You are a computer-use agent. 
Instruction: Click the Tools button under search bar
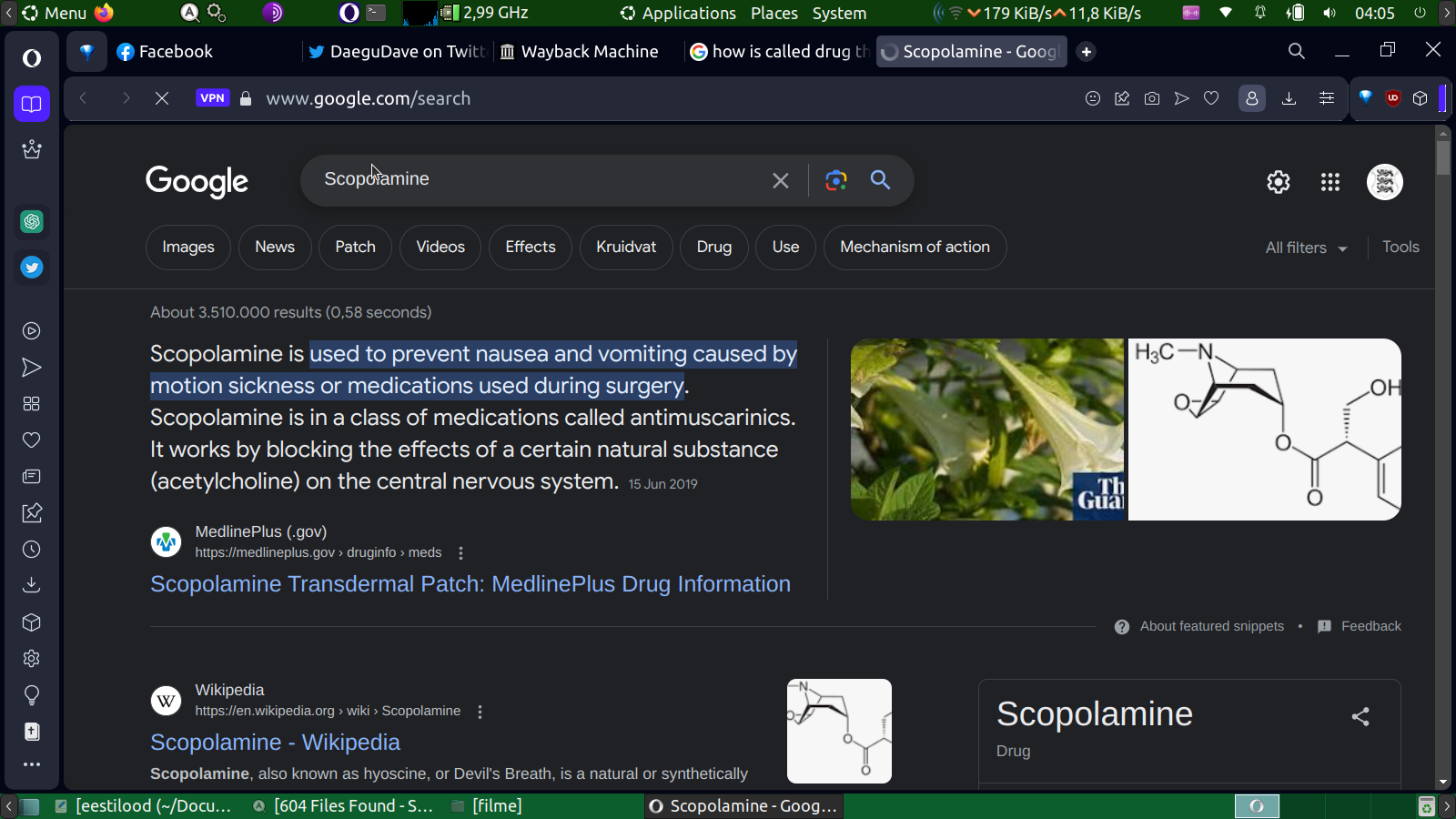[1400, 248]
